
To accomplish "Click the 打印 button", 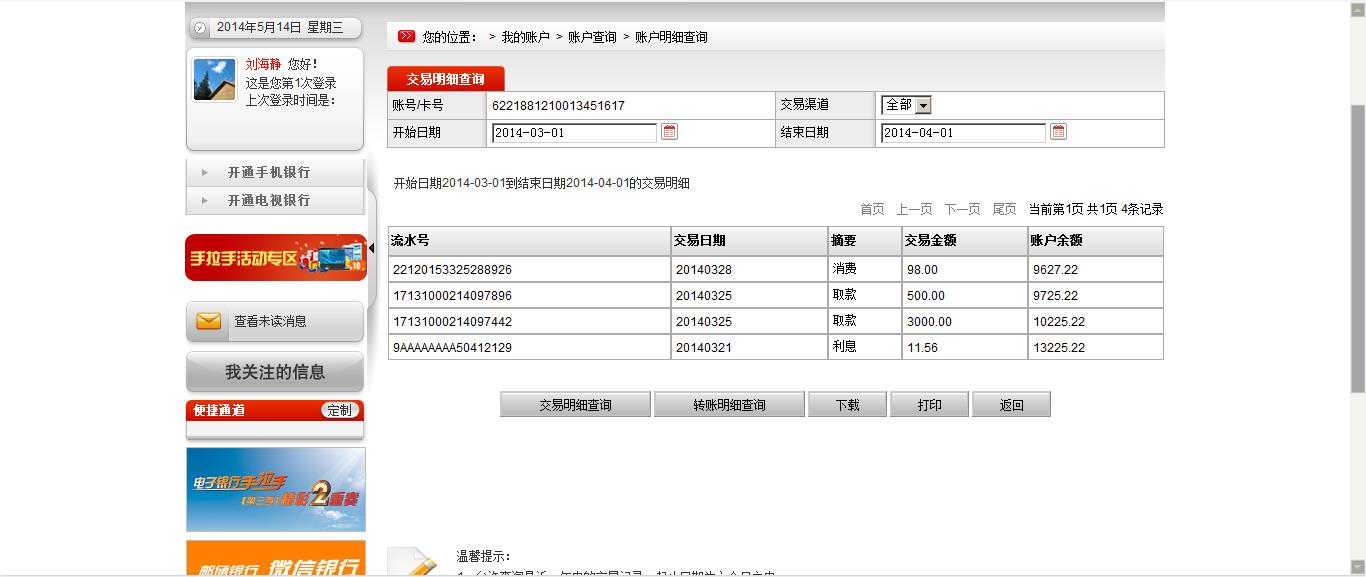I will [929, 405].
